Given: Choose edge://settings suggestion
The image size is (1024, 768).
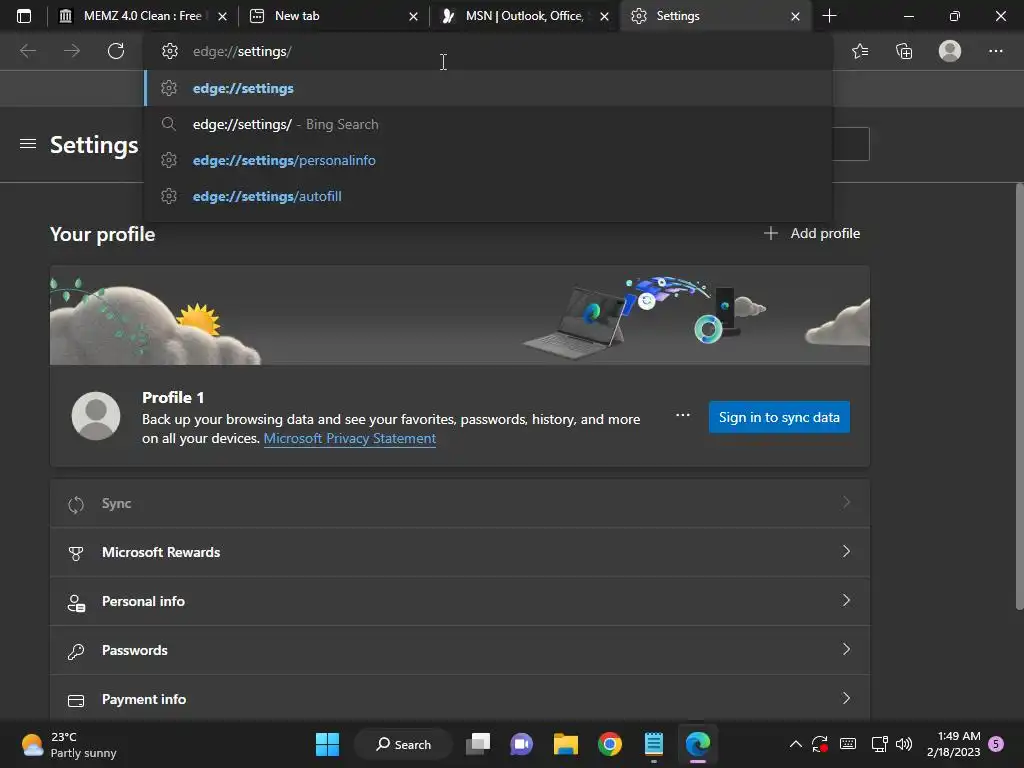Looking at the screenshot, I should [x=488, y=88].
